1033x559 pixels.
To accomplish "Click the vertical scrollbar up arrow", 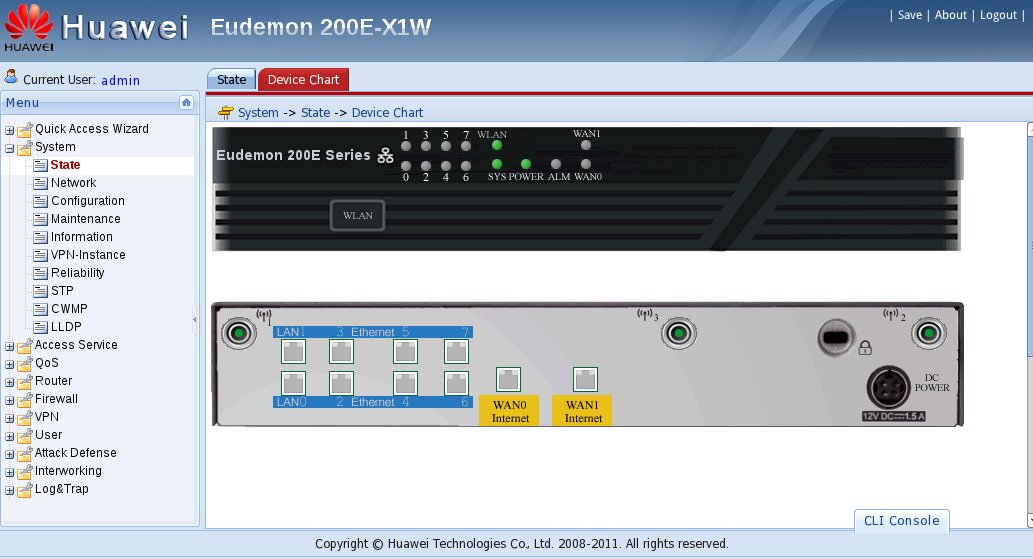I will coord(1029,130).
